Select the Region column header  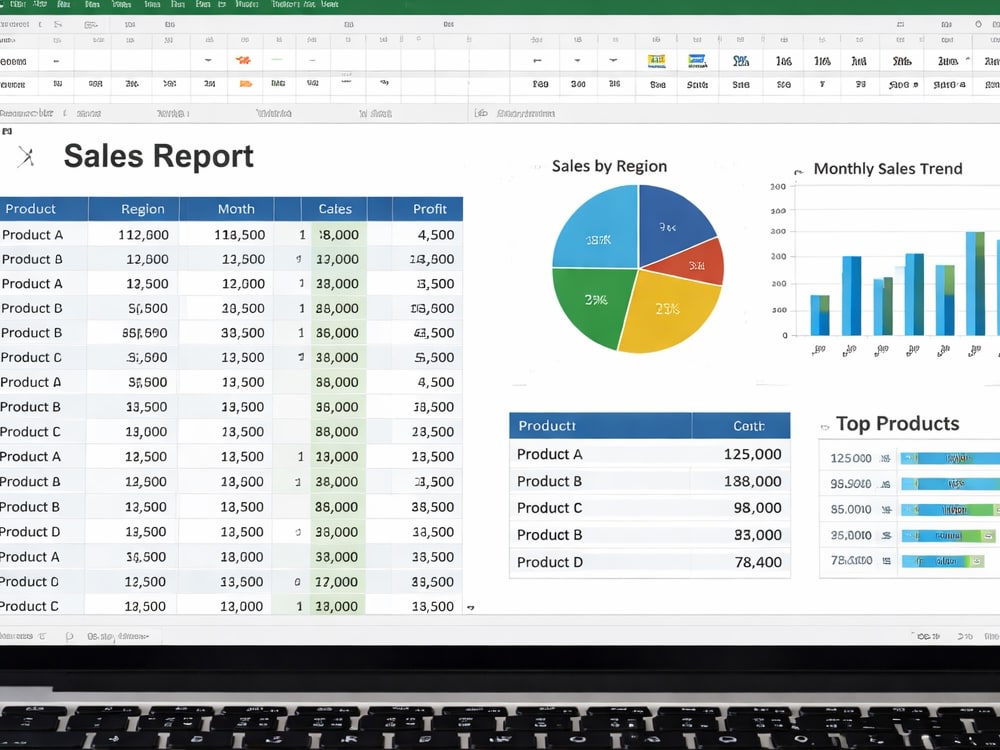click(x=134, y=209)
